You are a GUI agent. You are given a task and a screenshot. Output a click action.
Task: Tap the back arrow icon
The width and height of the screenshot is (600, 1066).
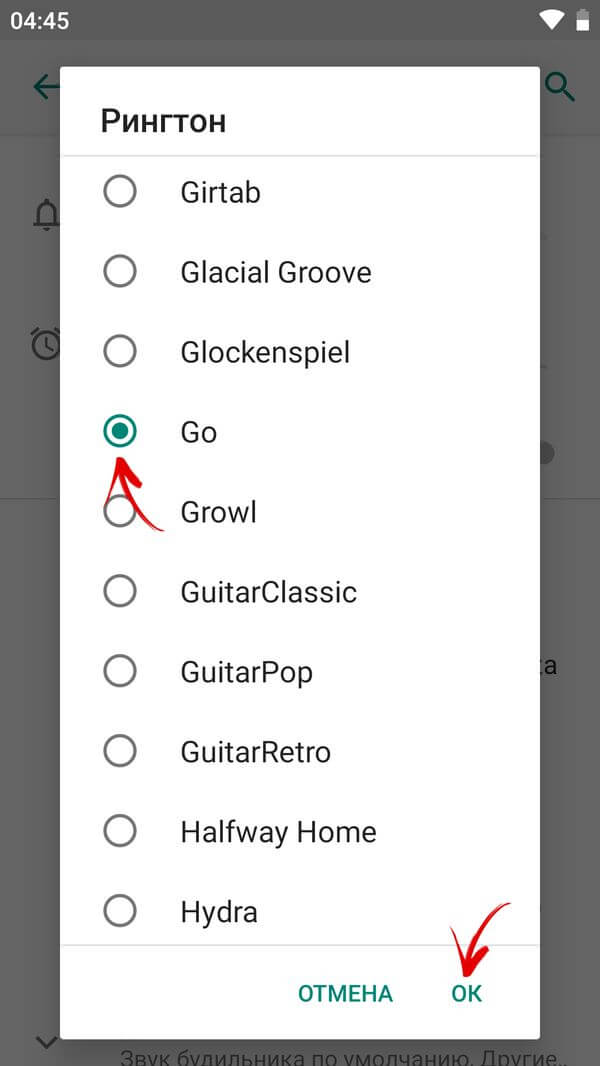click(x=46, y=87)
